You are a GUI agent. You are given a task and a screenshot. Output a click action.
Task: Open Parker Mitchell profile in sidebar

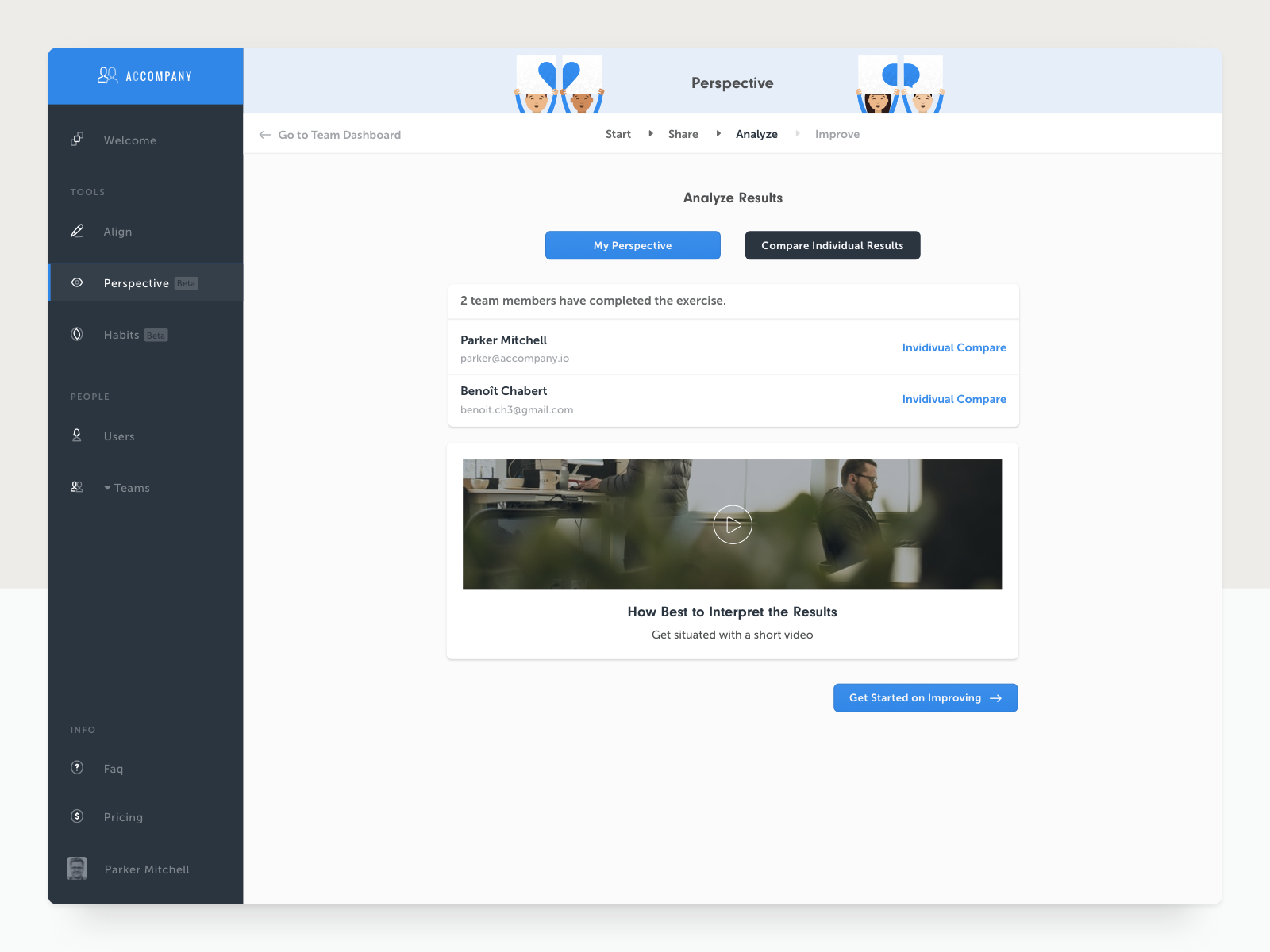[x=147, y=869]
